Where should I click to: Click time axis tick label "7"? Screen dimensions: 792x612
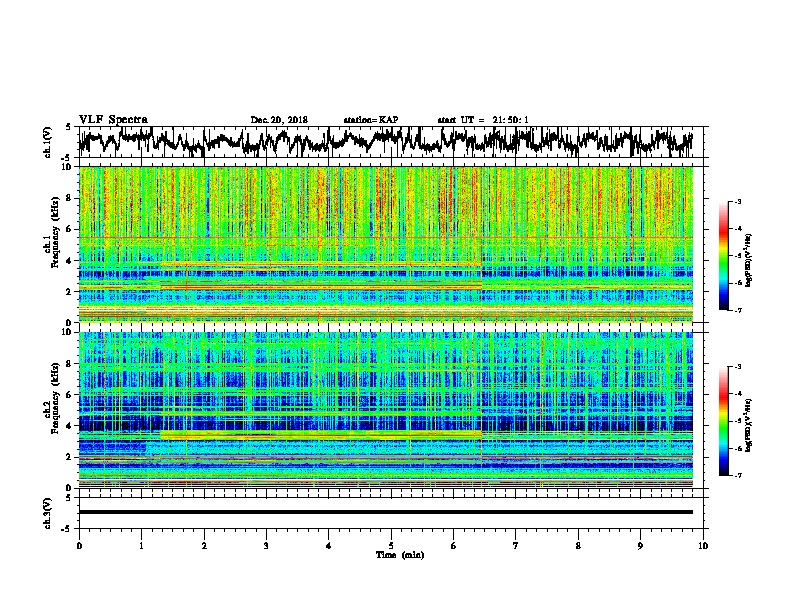[x=516, y=546]
